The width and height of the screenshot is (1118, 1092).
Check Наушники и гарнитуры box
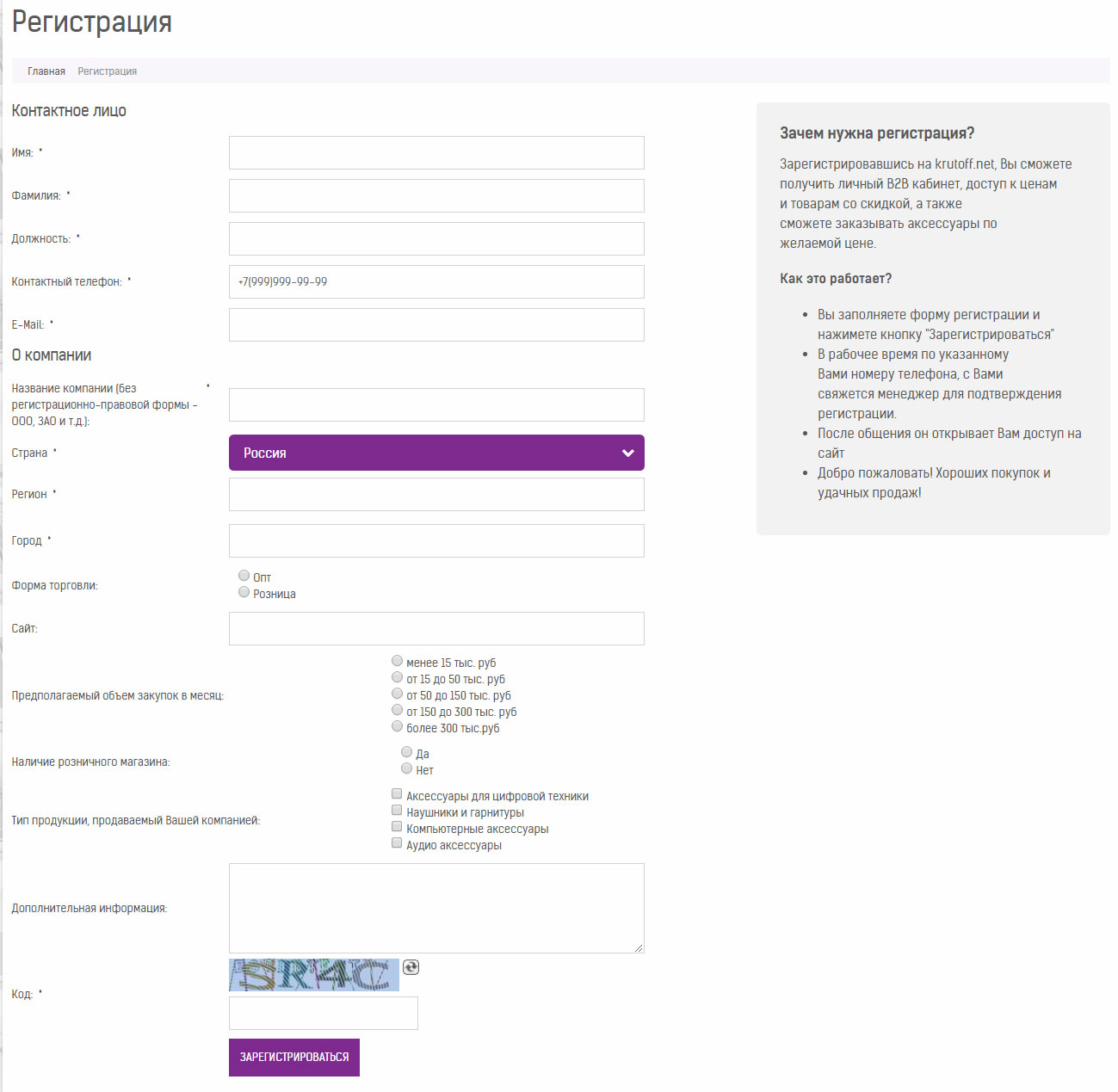coord(397,811)
